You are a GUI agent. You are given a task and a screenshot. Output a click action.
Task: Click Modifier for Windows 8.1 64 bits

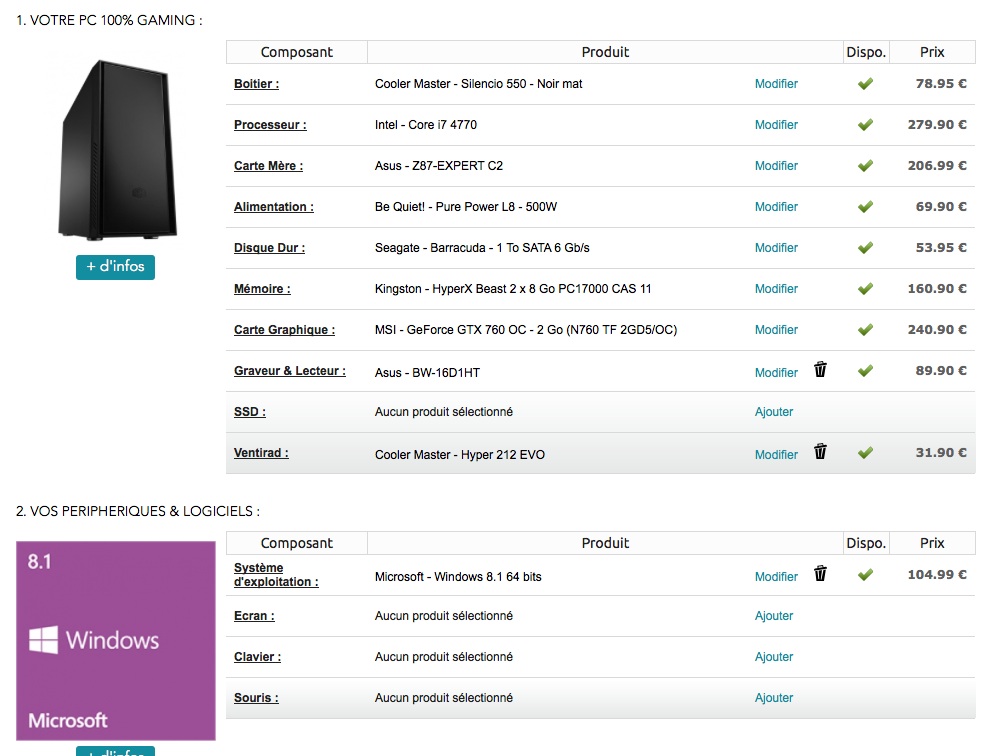point(776,577)
